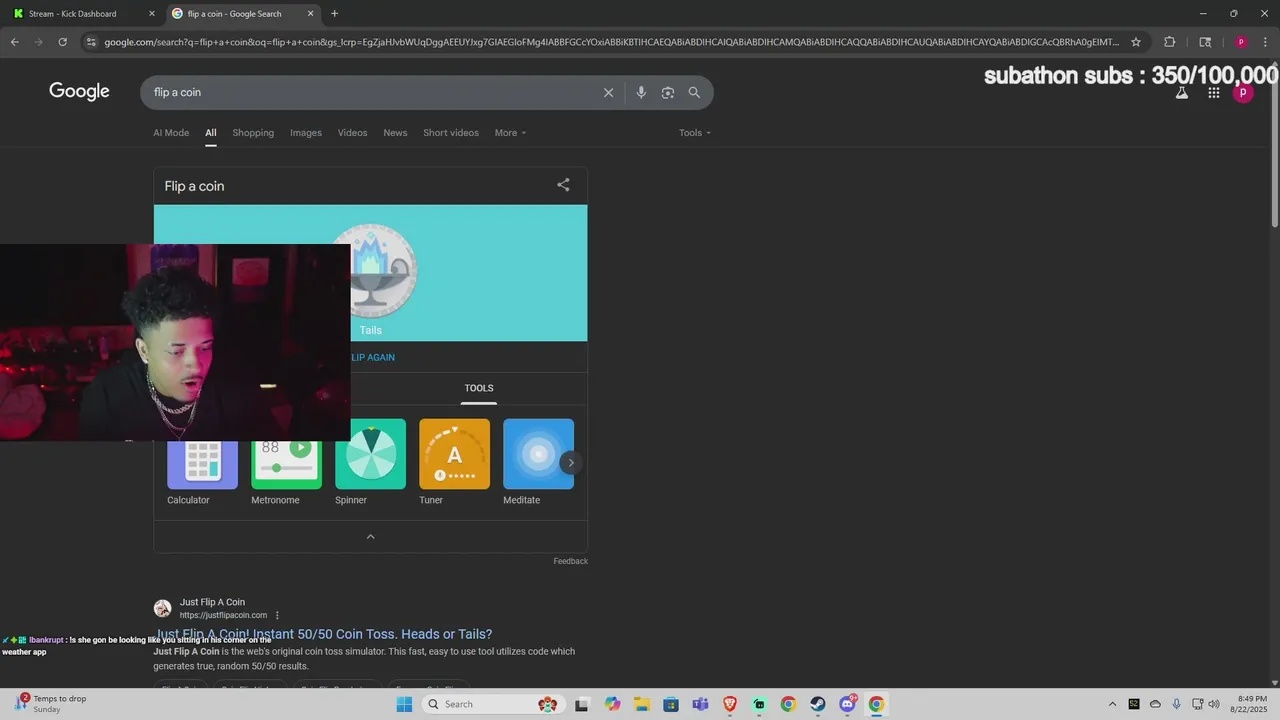Open the Tuner tool tile
This screenshot has height=720, width=1280.
tap(454, 463)
